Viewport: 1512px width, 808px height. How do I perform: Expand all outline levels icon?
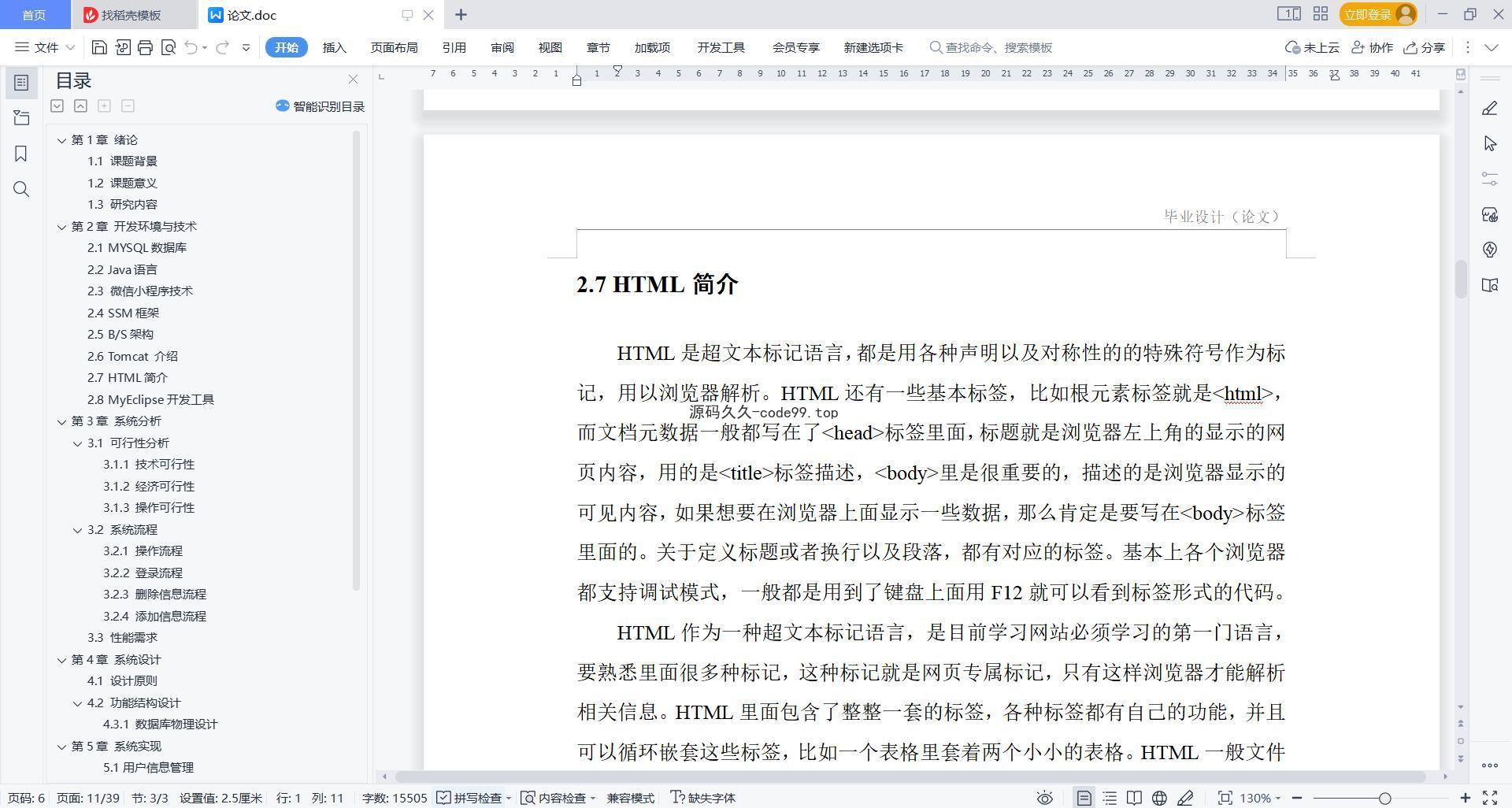point(57,106)
